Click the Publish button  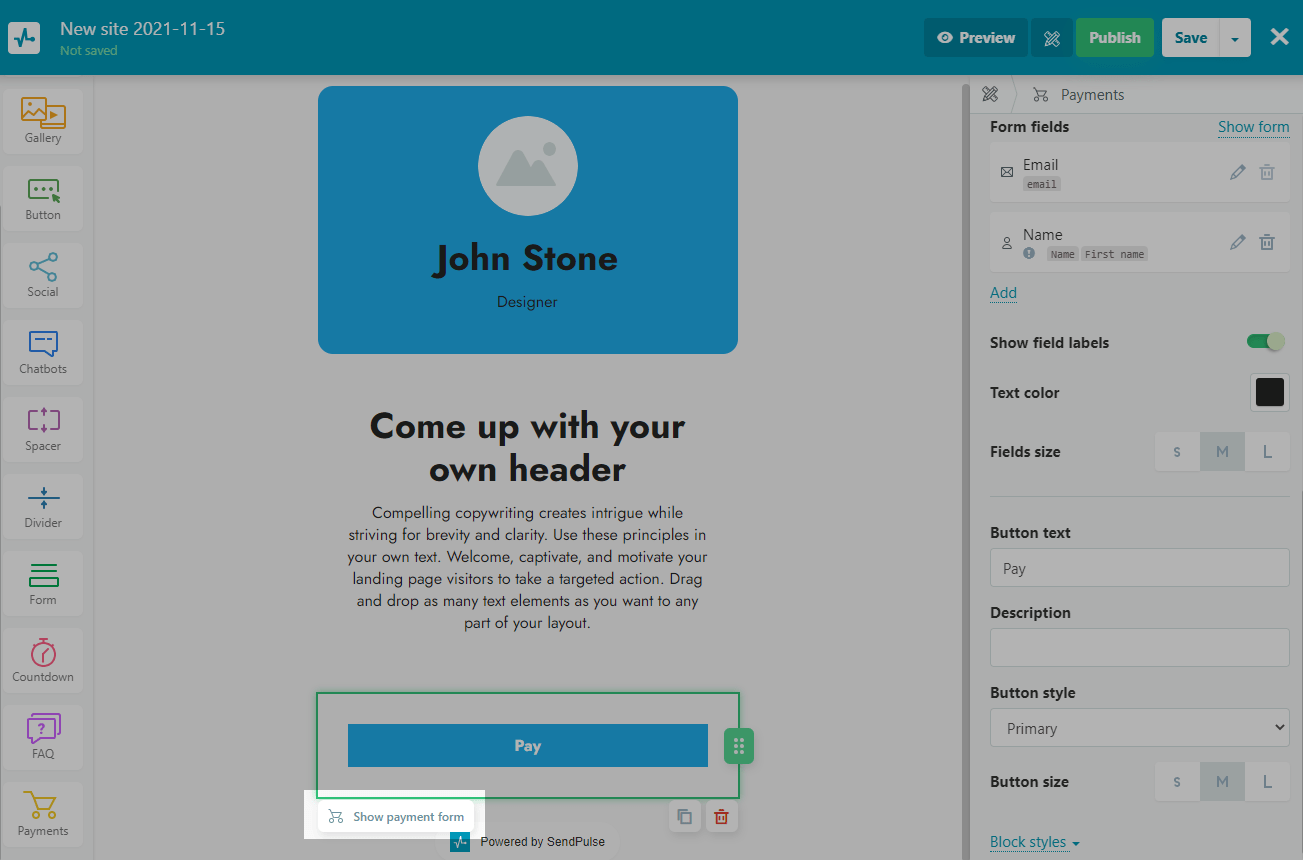pos(1114,38)
